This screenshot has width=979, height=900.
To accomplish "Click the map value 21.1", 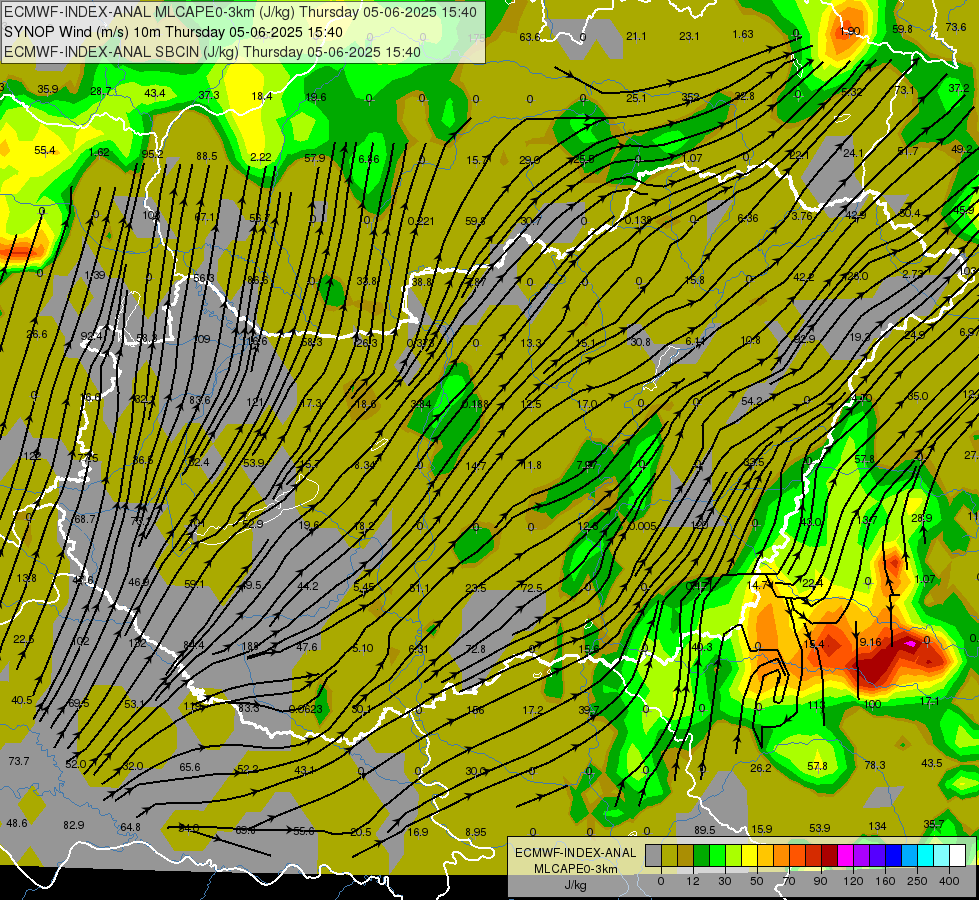I will click(x=636, y=36).
